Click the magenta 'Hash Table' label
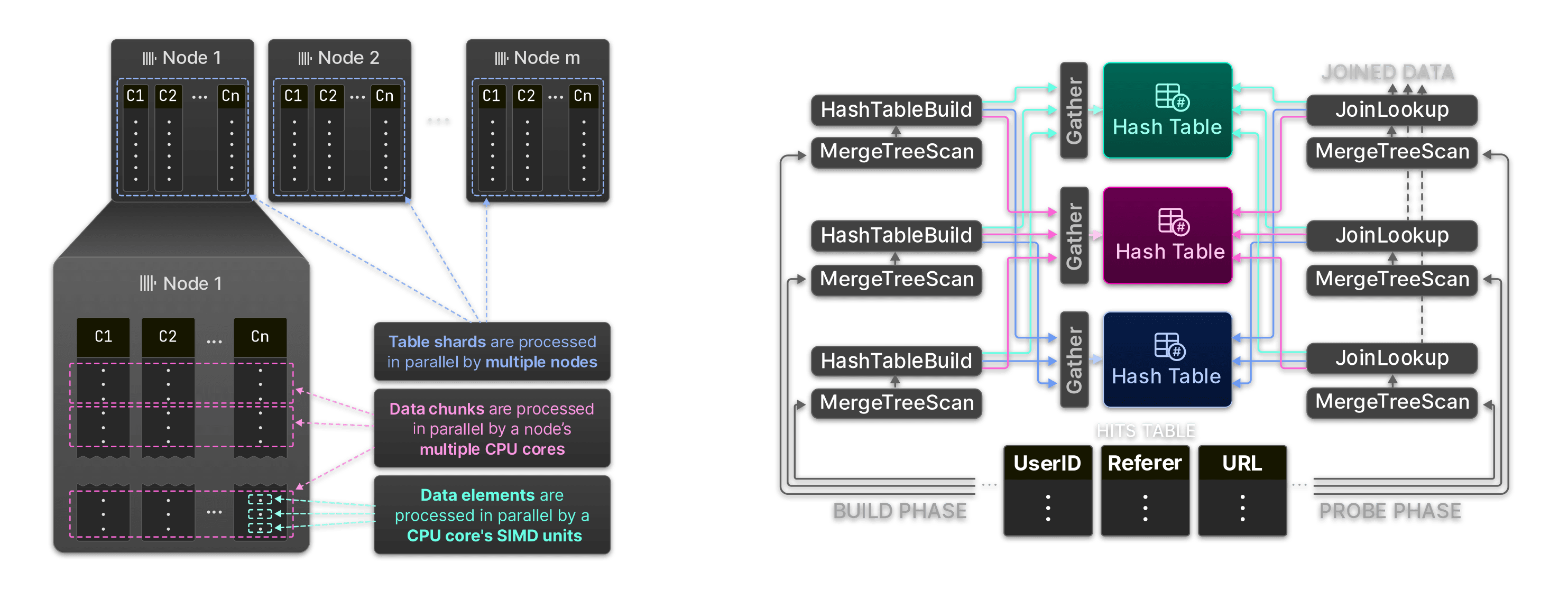 point(1169,252)
